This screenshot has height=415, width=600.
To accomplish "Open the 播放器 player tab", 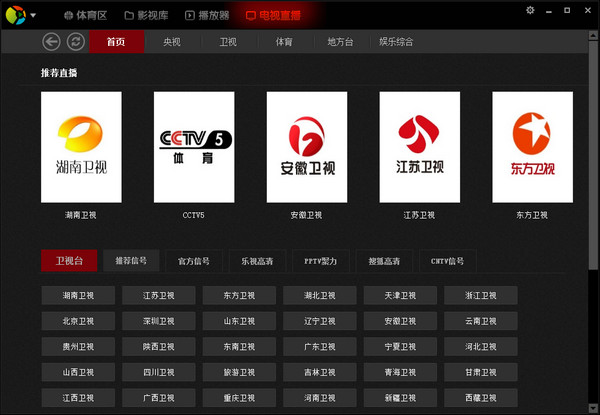I will (207, 15).
